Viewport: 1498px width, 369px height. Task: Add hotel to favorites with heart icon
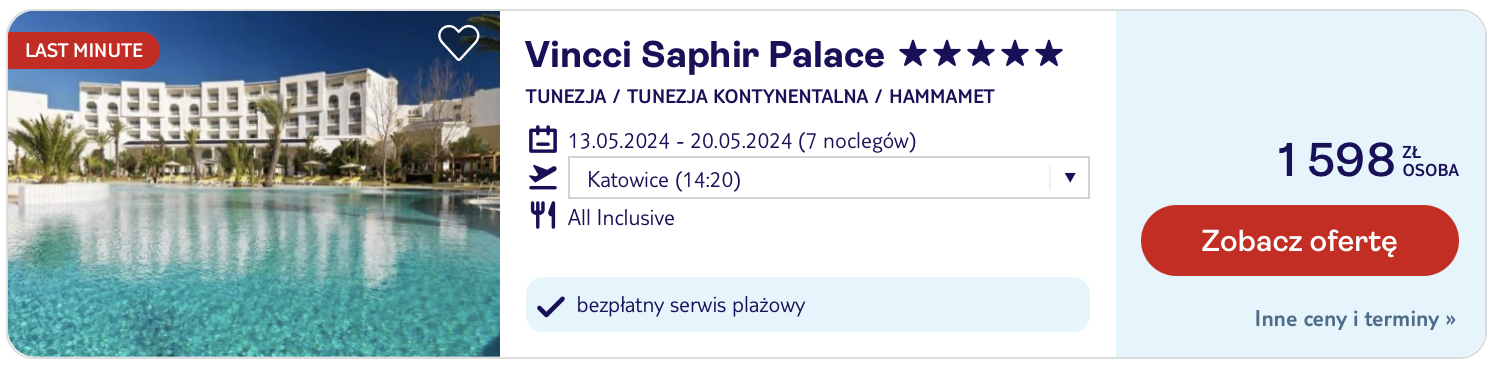459,42
